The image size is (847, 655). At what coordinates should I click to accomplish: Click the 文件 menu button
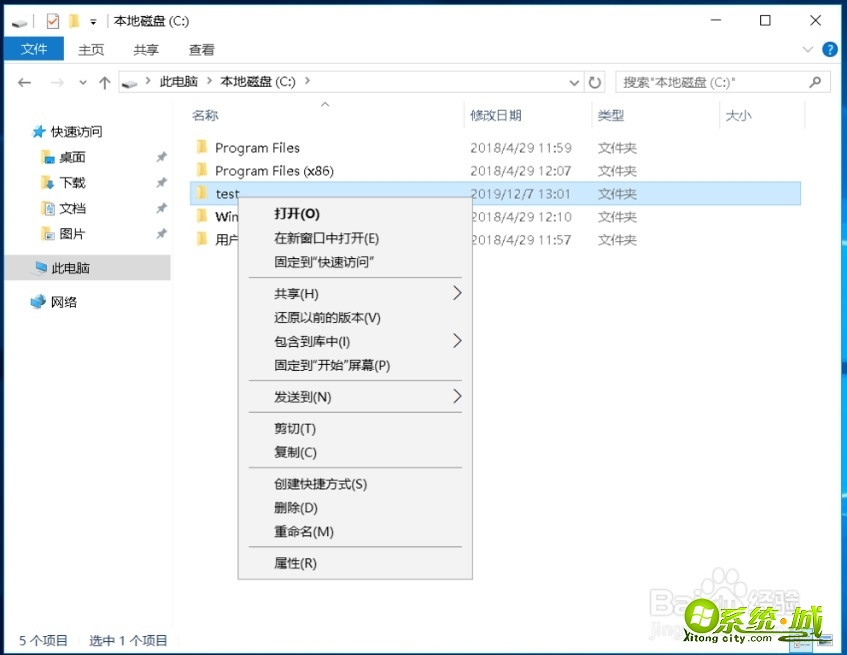coord(33,49)
